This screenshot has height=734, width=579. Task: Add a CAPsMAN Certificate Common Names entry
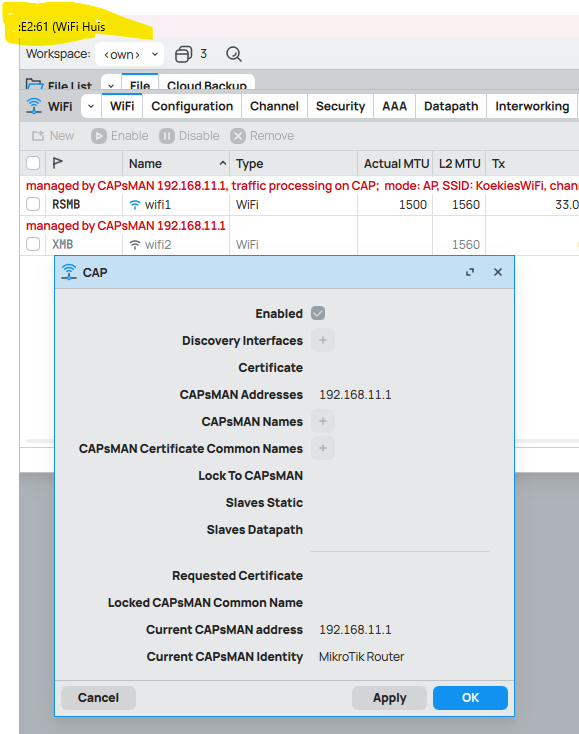[x=322, y=448]
